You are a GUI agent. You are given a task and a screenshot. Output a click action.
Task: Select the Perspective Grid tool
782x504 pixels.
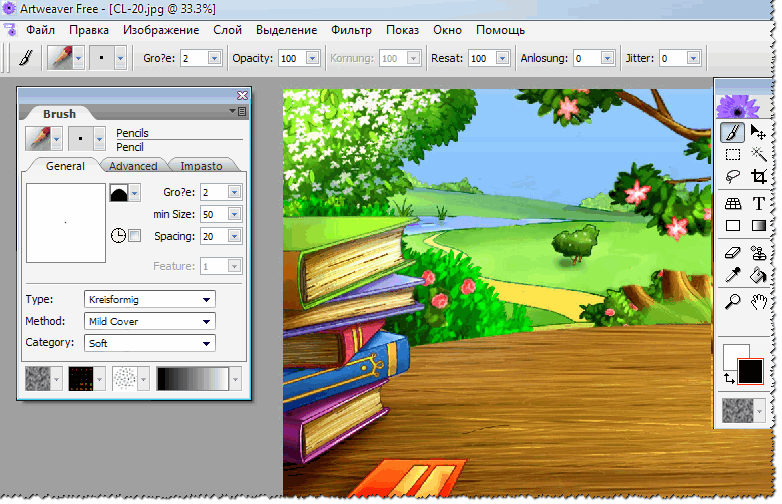[732, 203]
